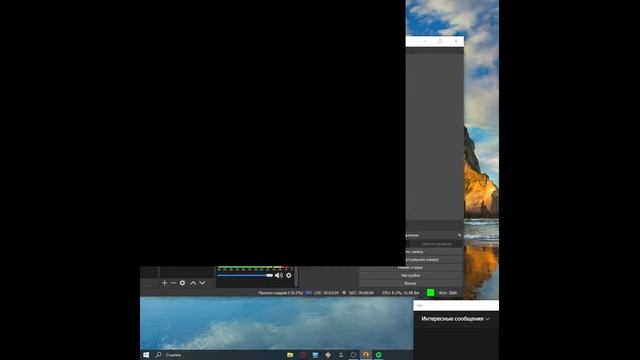Viewport: 640px width, 360px height.
Task: Adjust the audio mixer volume slider
Action: click(x=245, y=276)
